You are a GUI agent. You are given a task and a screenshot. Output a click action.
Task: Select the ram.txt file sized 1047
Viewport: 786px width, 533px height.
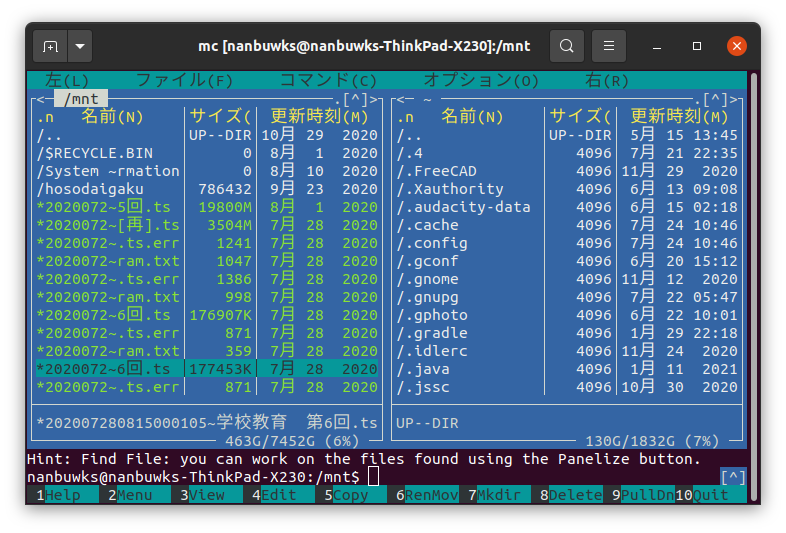[207, 261]
